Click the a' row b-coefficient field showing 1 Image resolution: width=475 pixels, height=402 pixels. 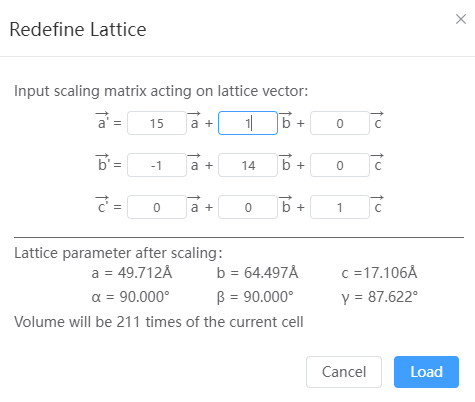pos(248,123)
